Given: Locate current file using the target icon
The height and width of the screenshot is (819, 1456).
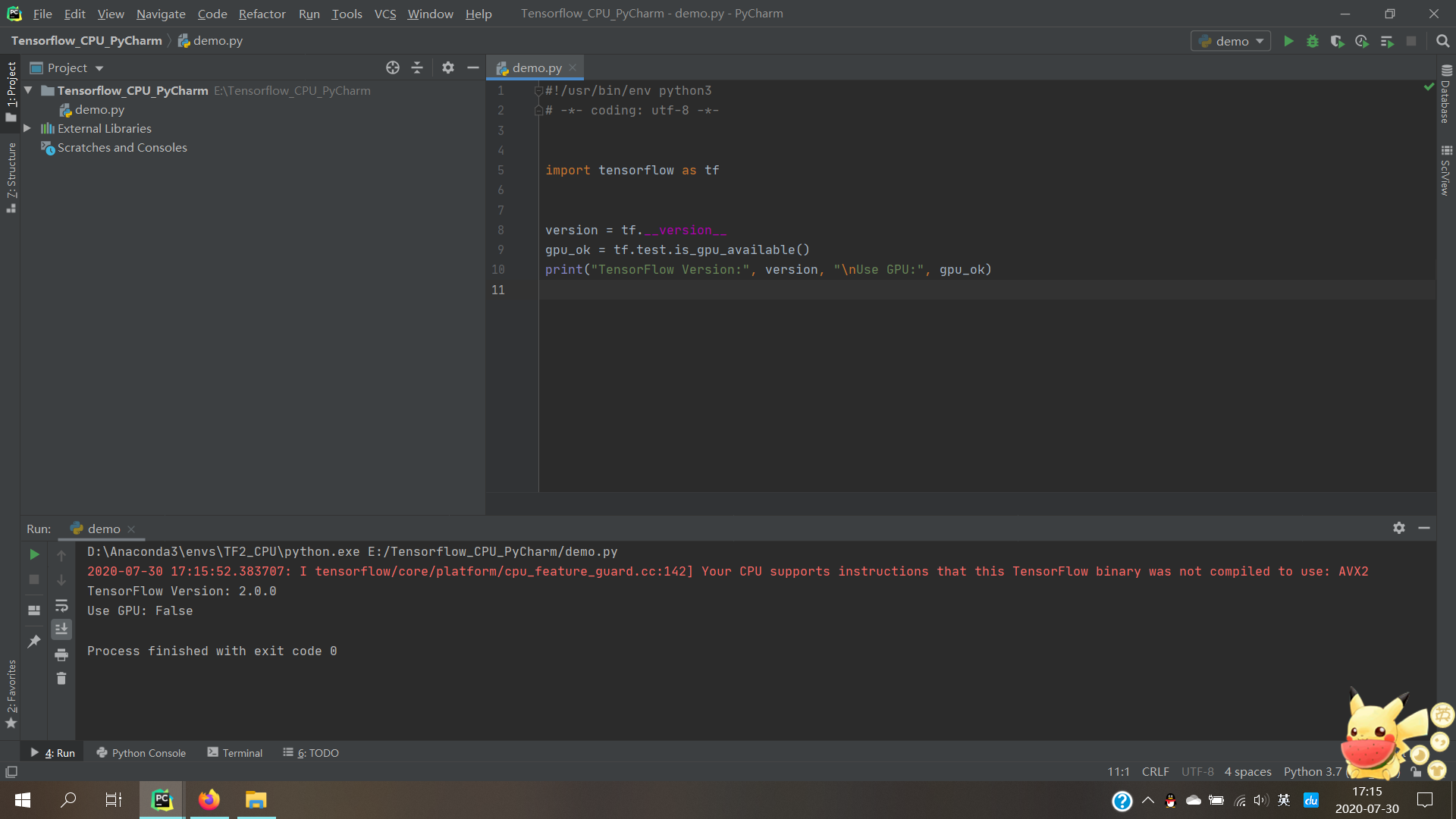Looking at the screenshot, I should (393, 67).
